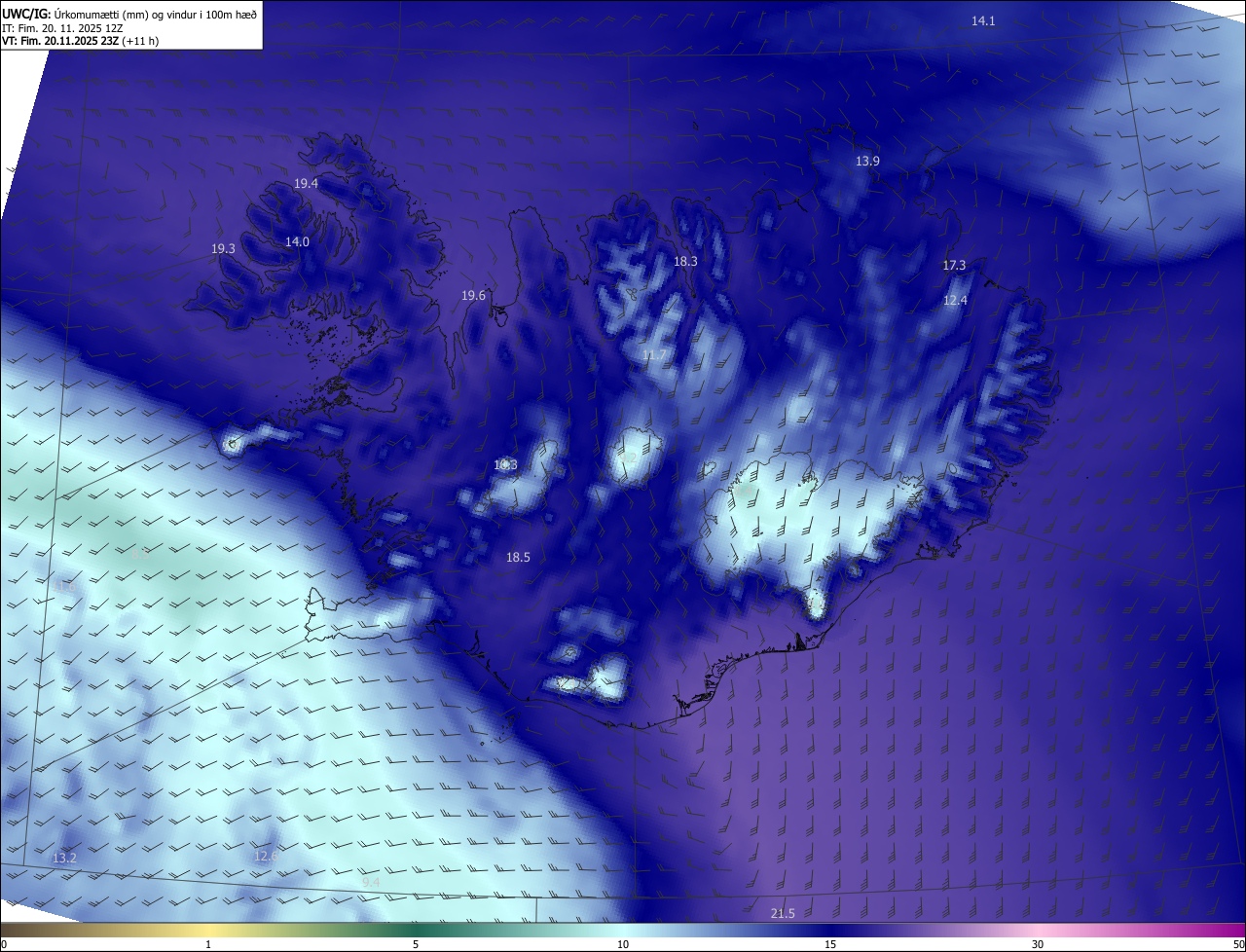Click the 19.4 value label
Image resolution: width=1246 pixels, height=952 pixels.
coord(307,183)
